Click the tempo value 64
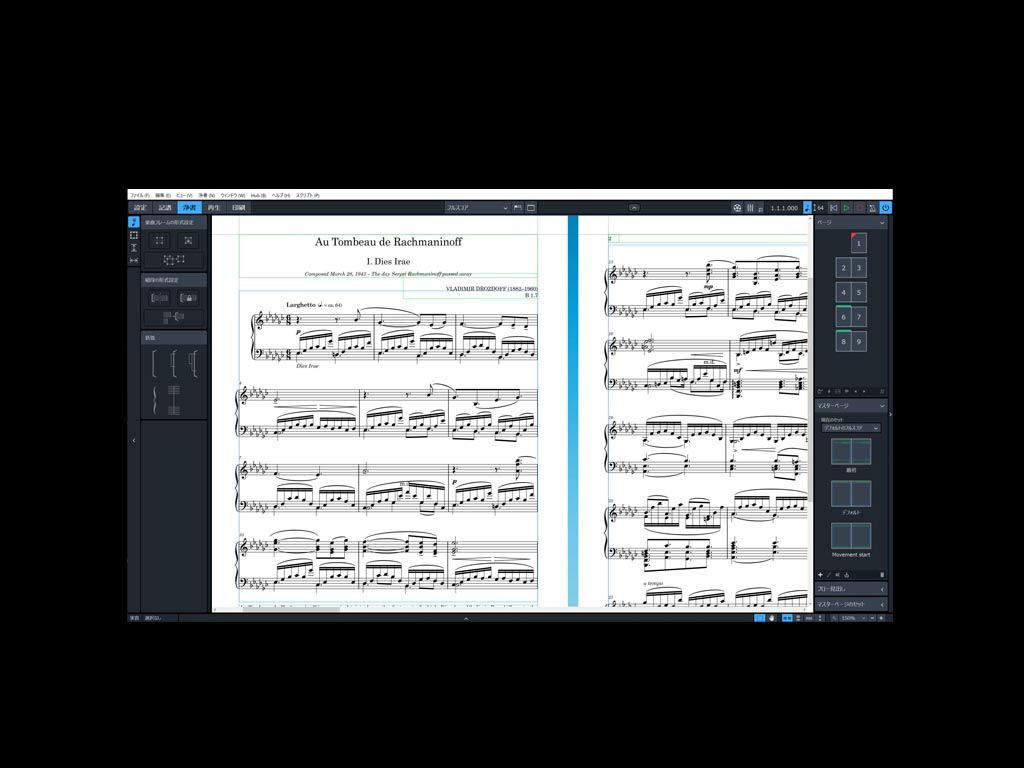Image resolution: width=1024 pixels, height=768 pixels. pyautogui.click(x=820, y=208)
